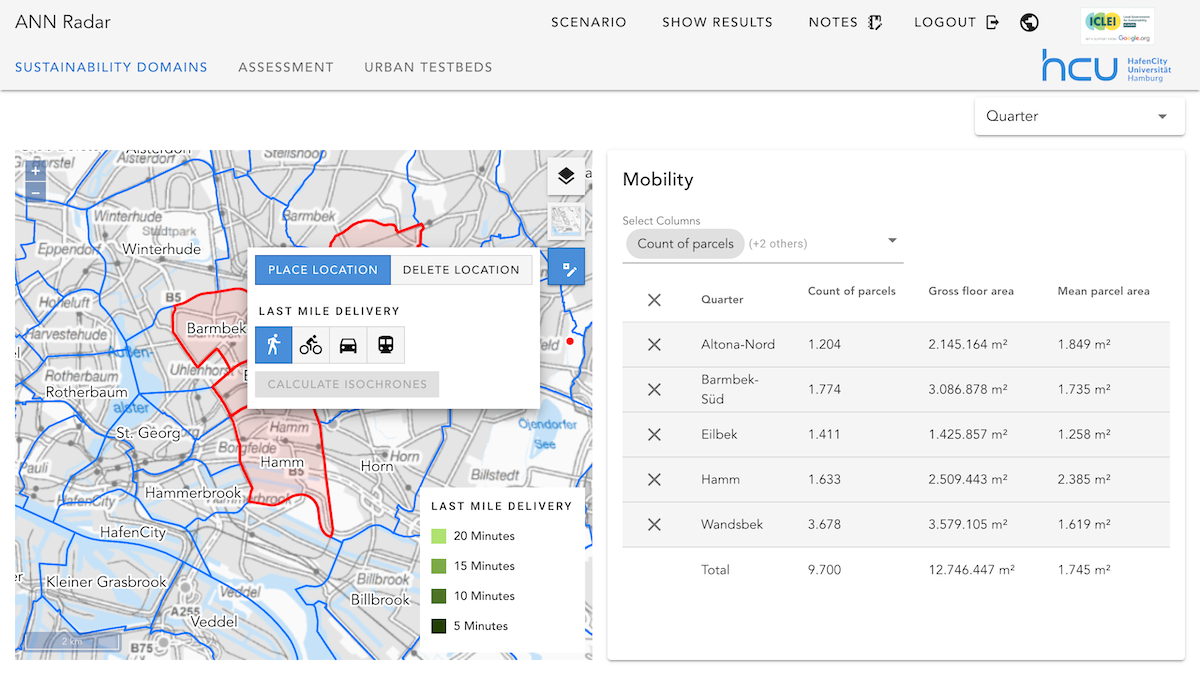1200x675 pixels.
Task: Expand the Select Columns dropdown
Action: (892, 241)
